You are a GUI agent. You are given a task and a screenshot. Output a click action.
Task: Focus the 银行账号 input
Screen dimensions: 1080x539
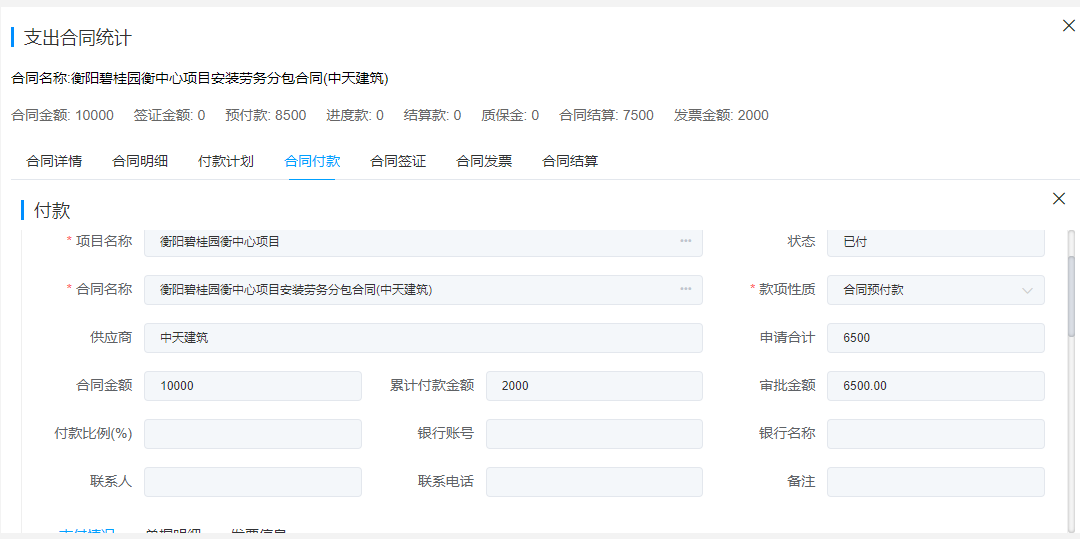pyautogui.click(x=594, y=434)
